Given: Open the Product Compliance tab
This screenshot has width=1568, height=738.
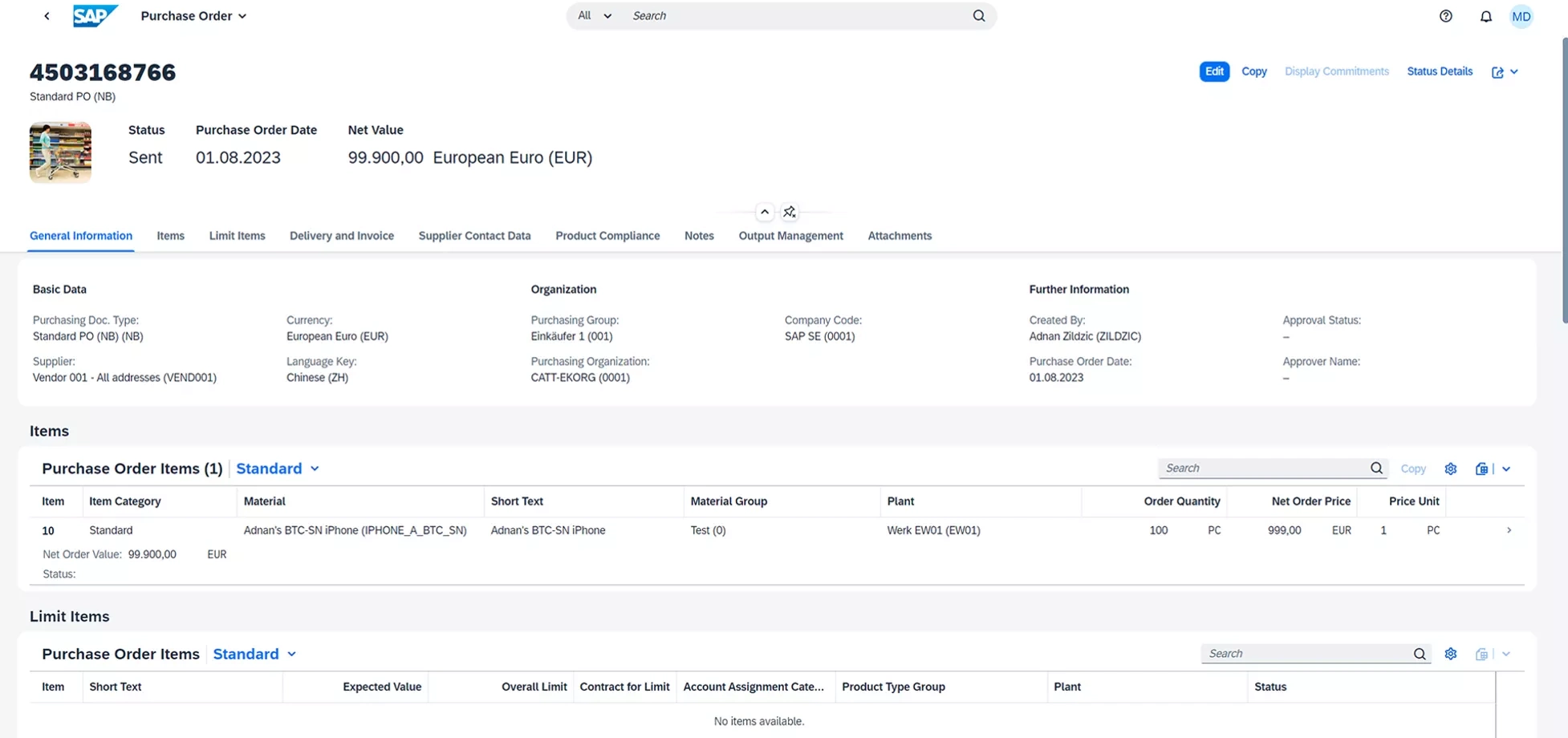Looking at the screenshot, I should 607,235.
